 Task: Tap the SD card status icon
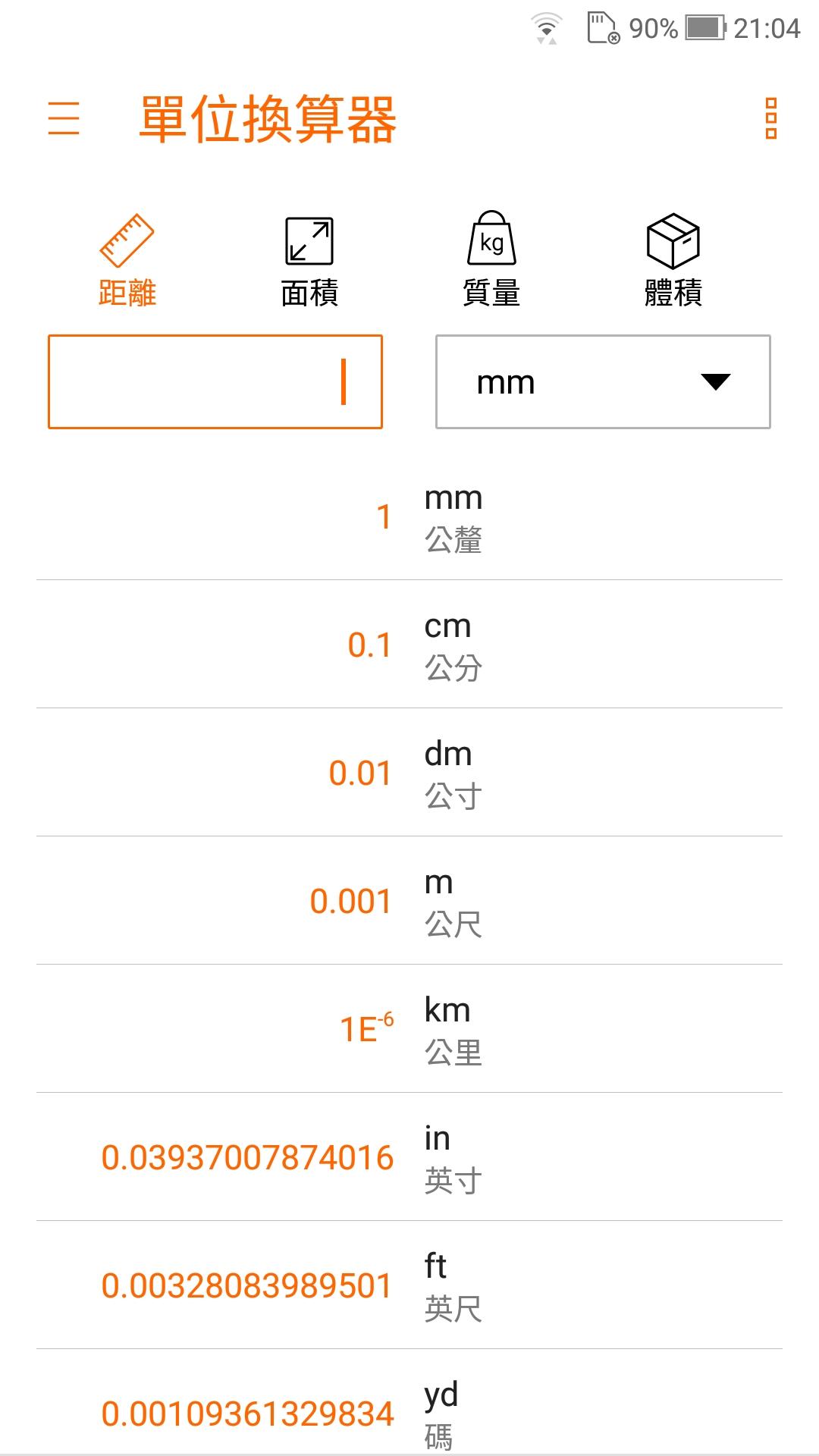[604, 28]
